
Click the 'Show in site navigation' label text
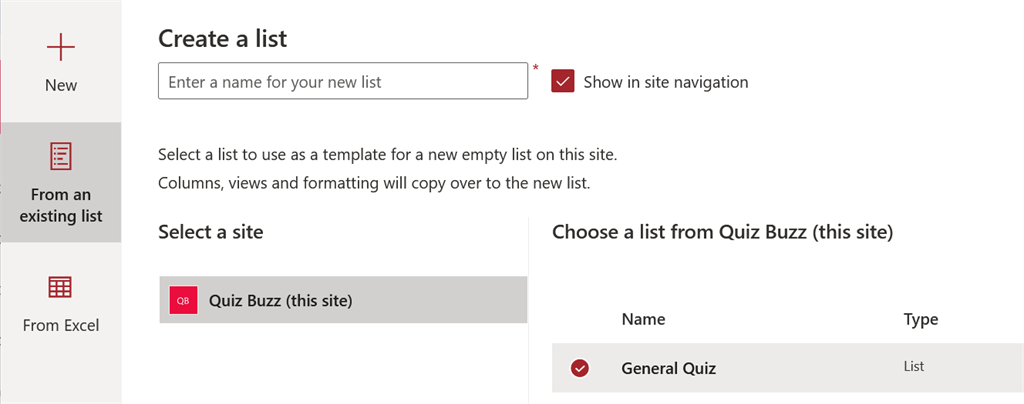pyautogui.click(x=665, y=82)
